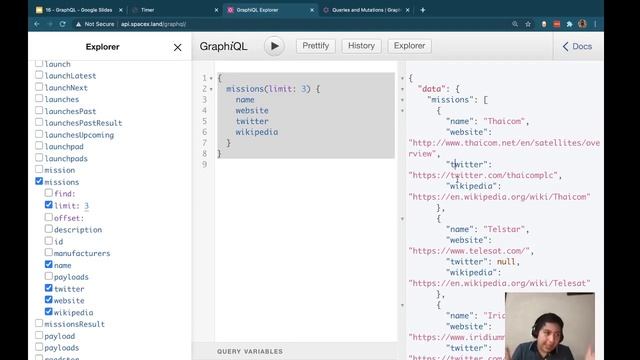640x360 pixels.
Task: Switch to the Timer tab
Action: point(176,10)
